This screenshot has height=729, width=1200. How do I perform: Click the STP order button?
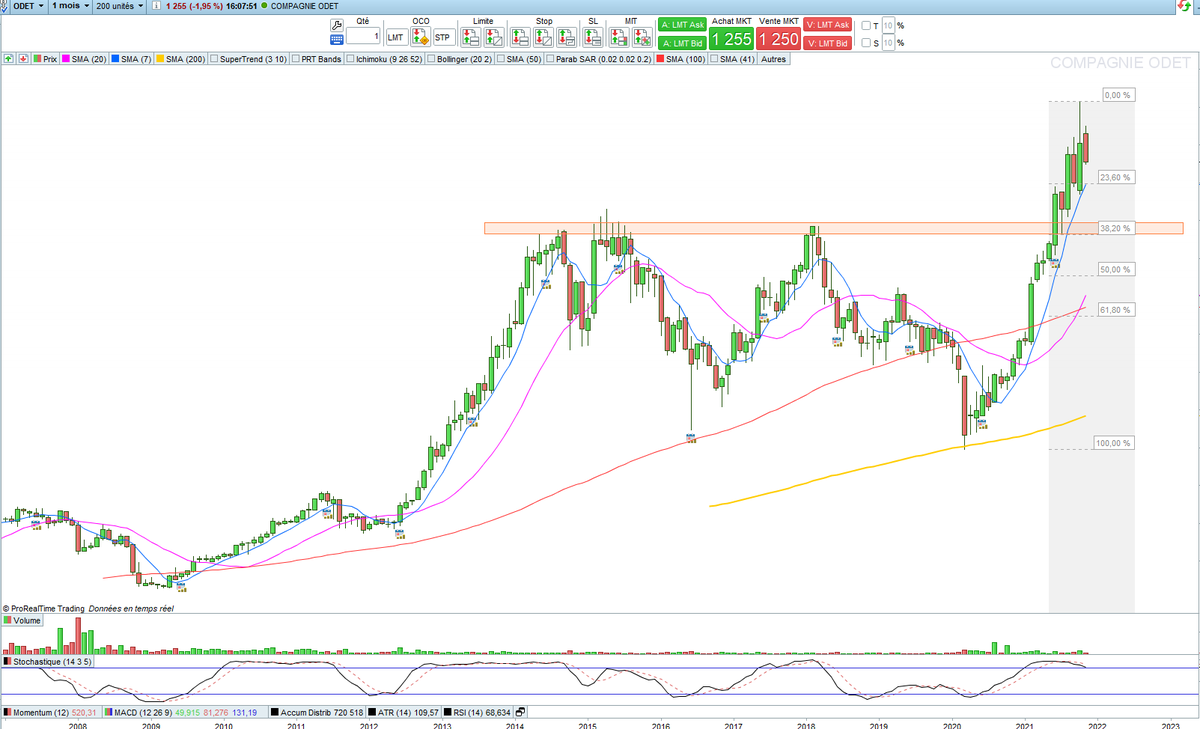point(443,38)
